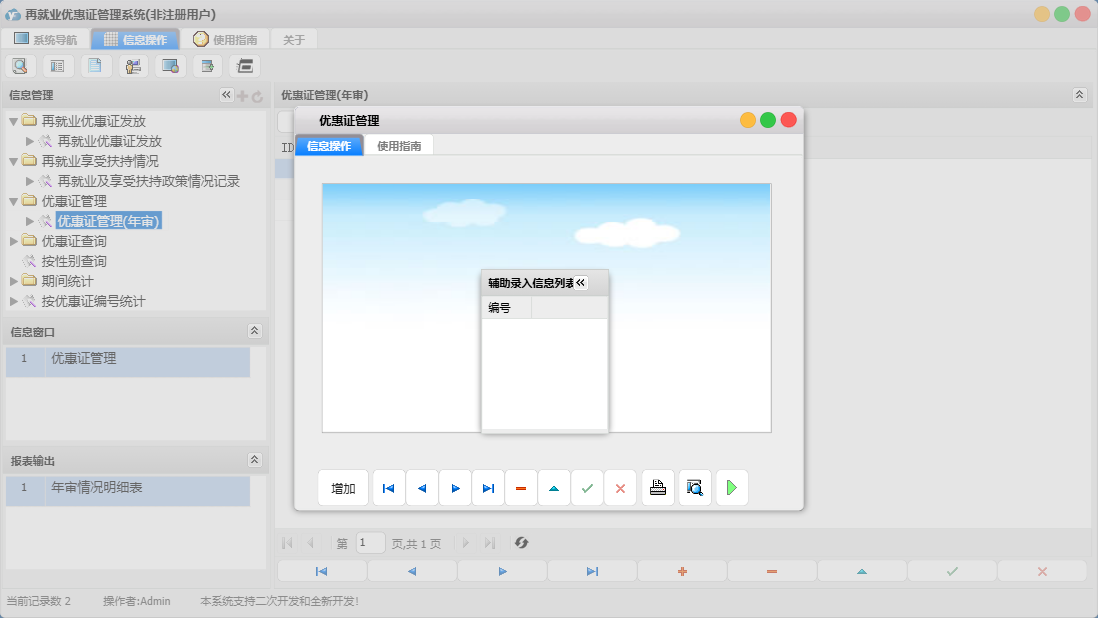1098x618 pixels.
Task: Click the magnifier search icon in the top toolbar
Action: pyautogui.click(x=20, y=66)
